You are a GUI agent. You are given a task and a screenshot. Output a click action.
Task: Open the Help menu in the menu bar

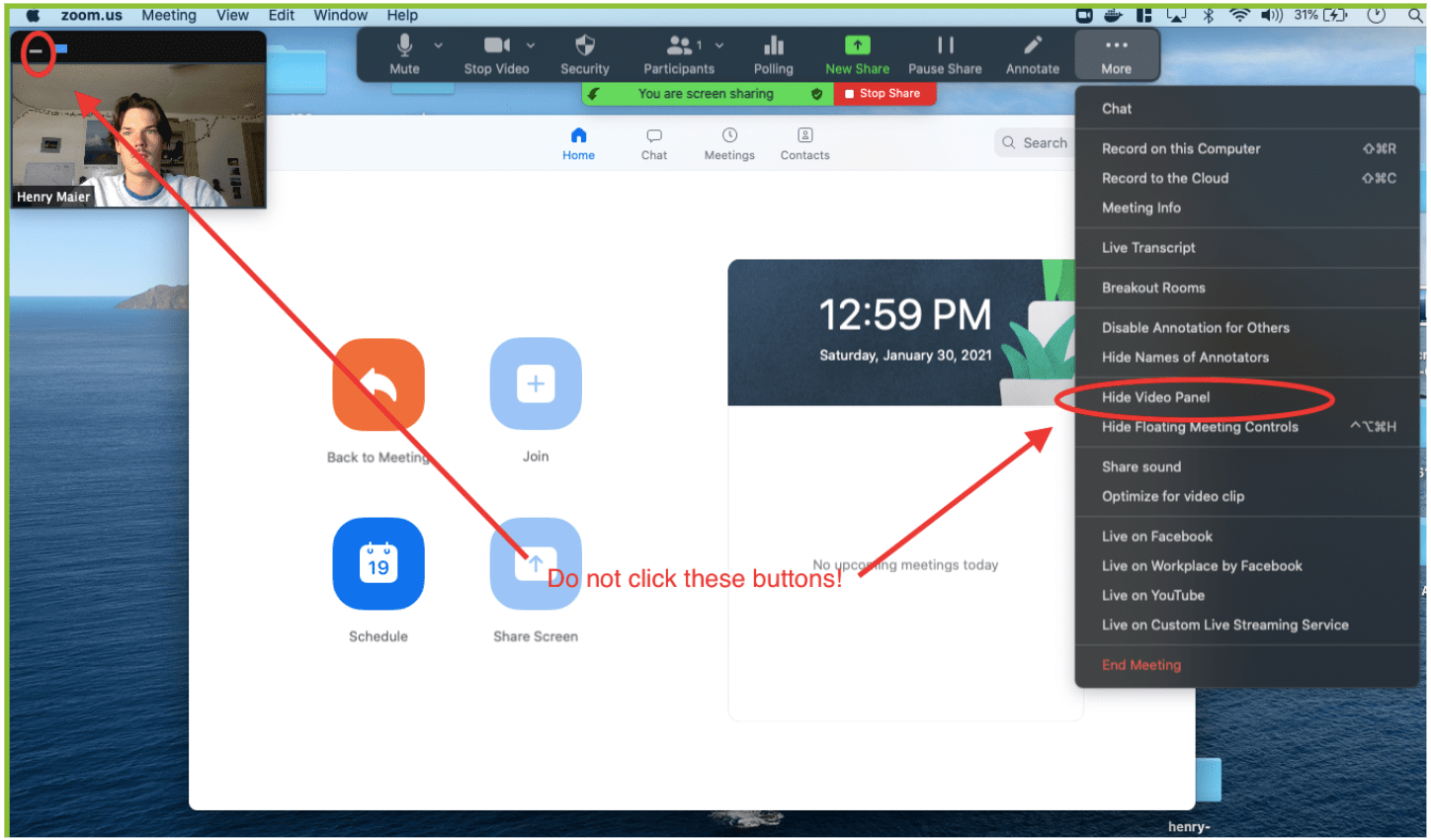[x=402, y=15]
